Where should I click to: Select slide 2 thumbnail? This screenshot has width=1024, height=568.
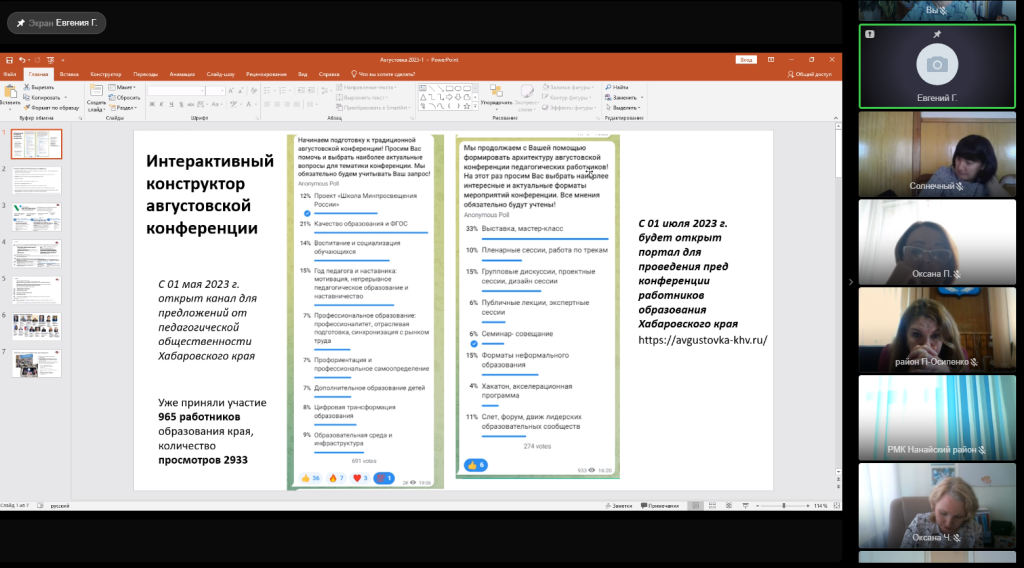37,180
